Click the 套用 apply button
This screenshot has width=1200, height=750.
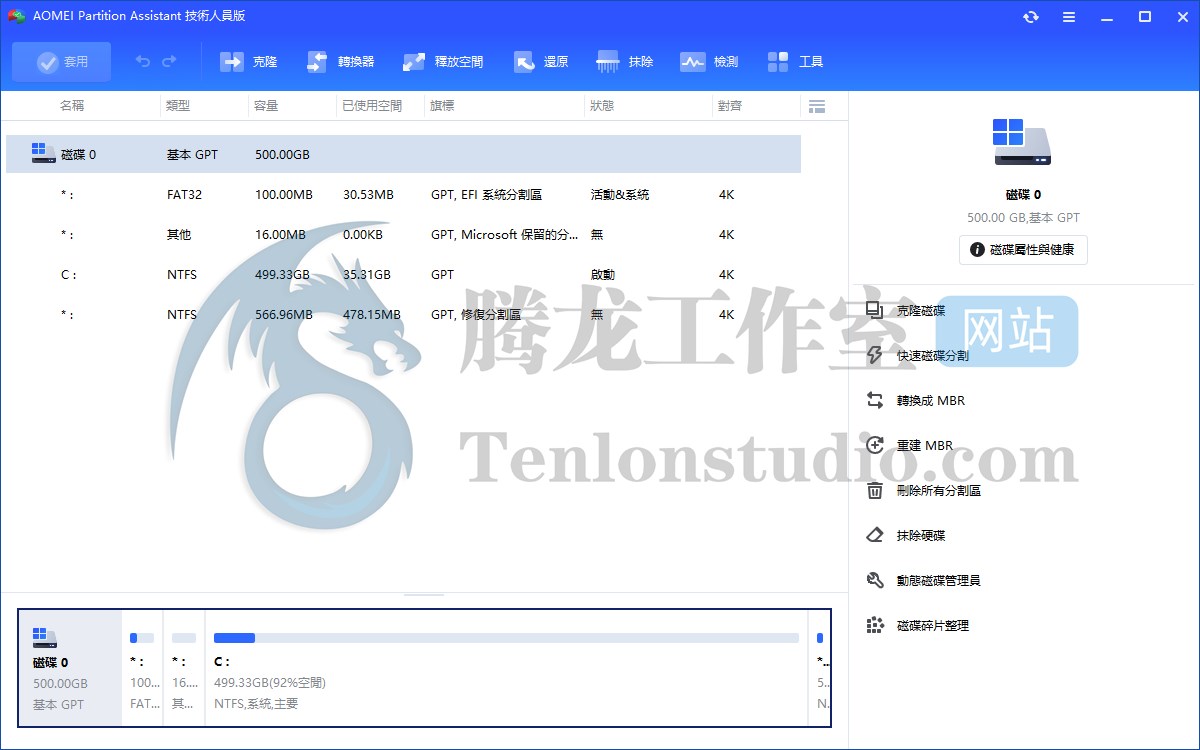pyautogui.click(x=62, y=62)
